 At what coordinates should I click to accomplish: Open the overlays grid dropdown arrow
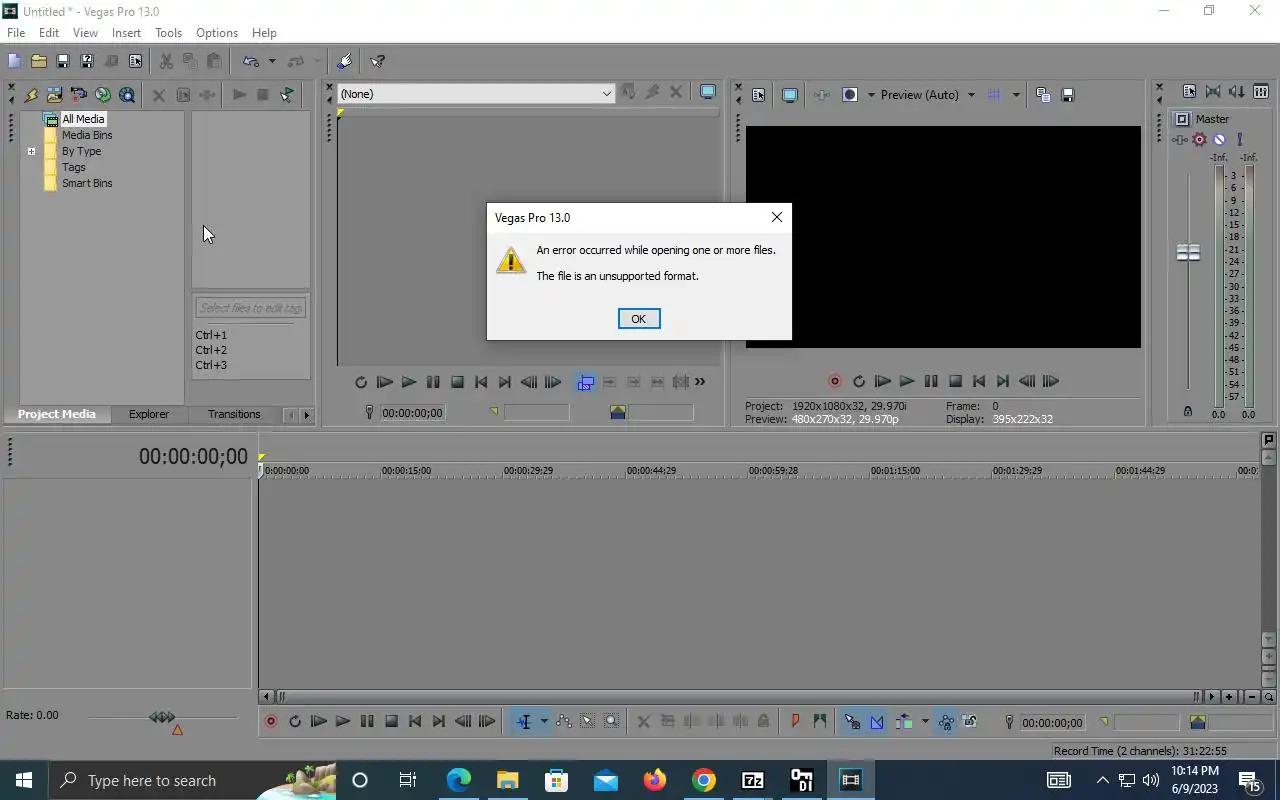pyautogui.click(x=1016, y=95)
